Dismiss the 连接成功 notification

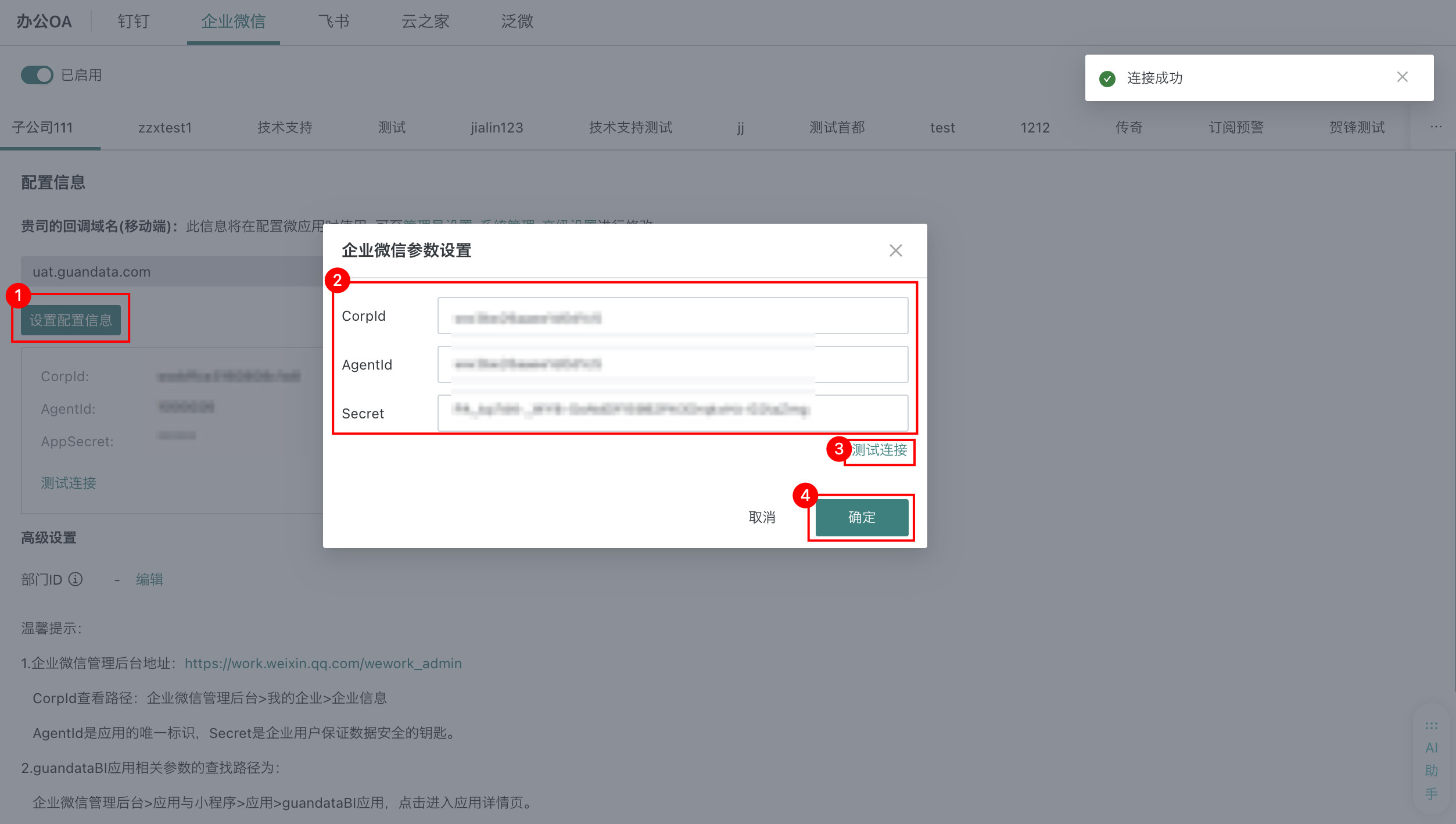coord(1402,77)
